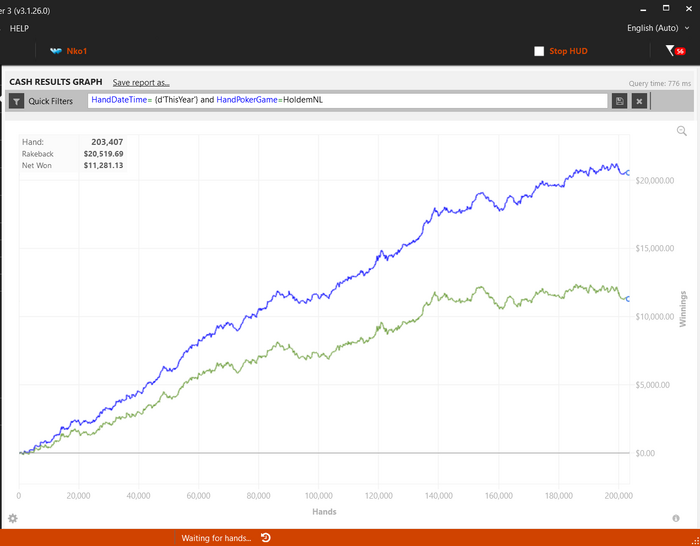
Task: Click the 100,000 hands axis label
Action: (x=318, y=496)
